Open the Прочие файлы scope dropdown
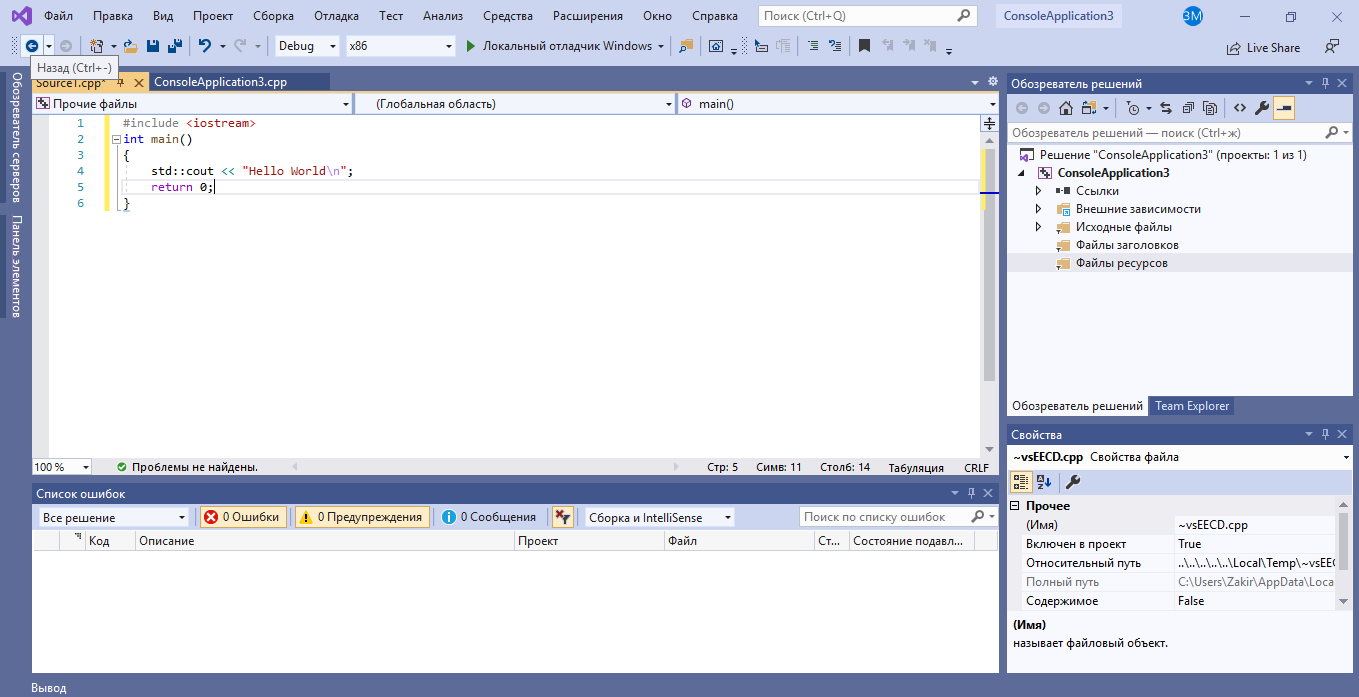 pos(193,104)
